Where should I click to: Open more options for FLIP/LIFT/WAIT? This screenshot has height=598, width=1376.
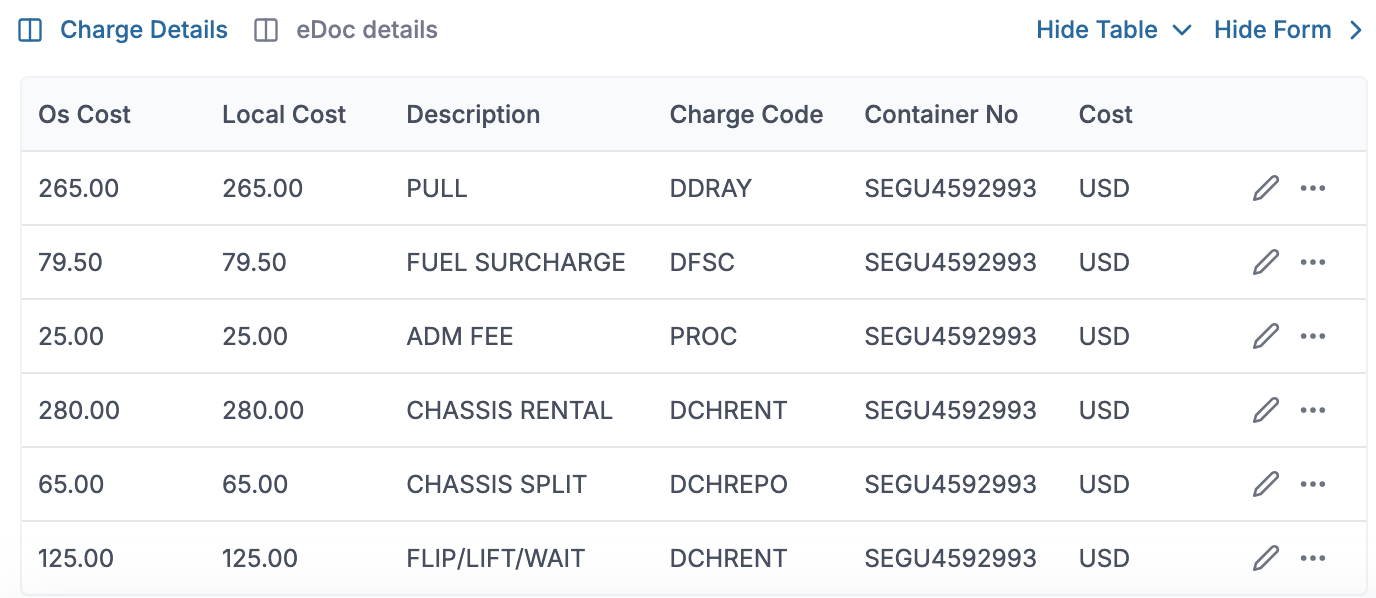pos(1312,558)
